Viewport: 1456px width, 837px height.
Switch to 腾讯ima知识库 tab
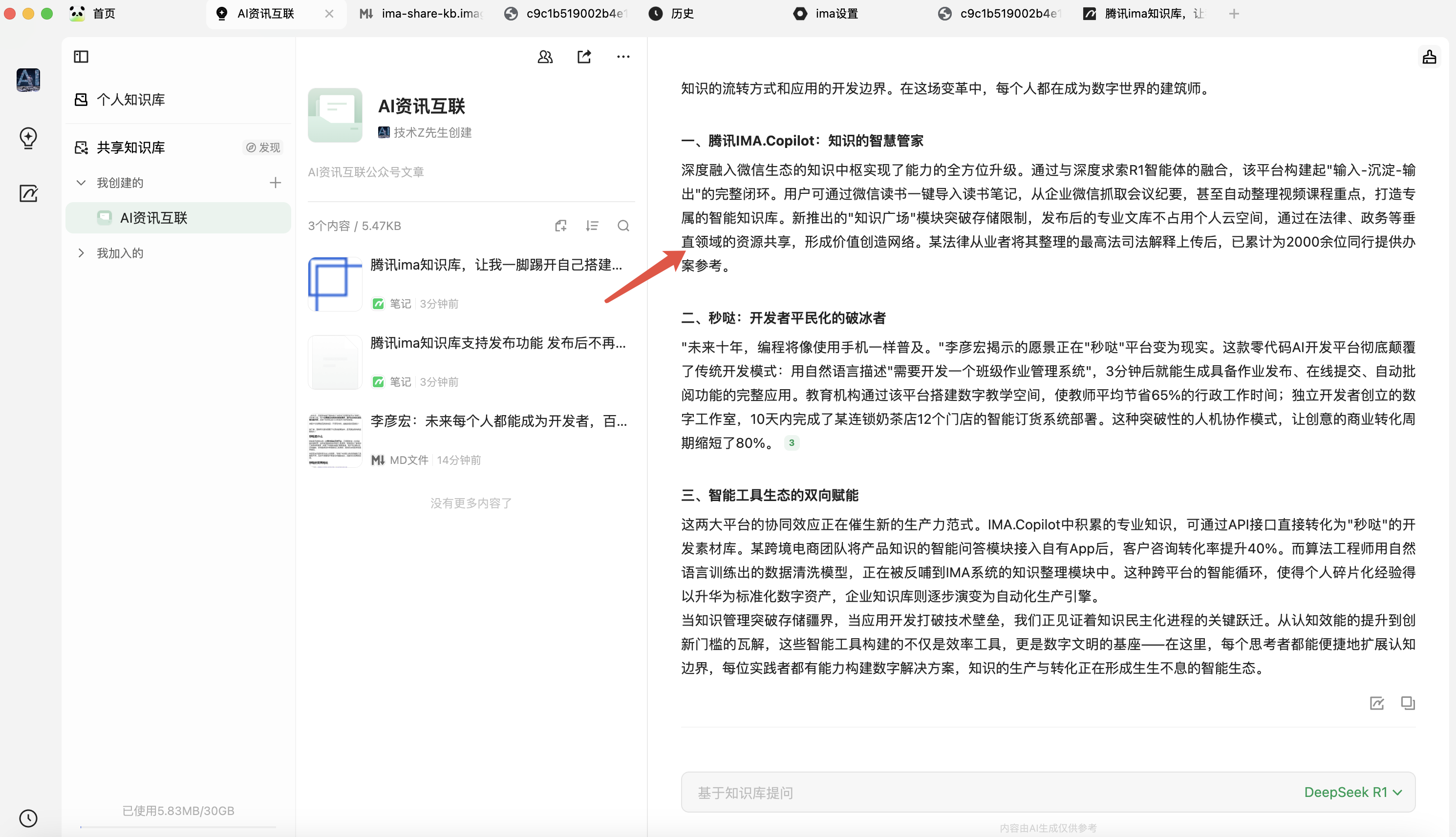pyautogui.click(x=1143, y=13)
